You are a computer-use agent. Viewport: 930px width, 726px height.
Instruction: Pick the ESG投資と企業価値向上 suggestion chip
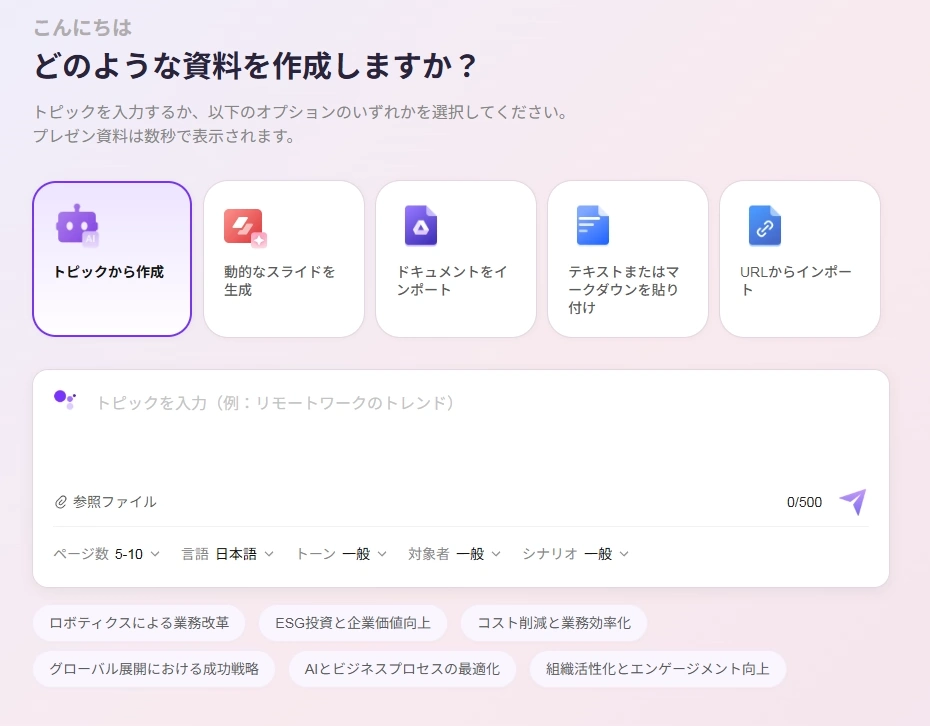(x=353, y=623)
